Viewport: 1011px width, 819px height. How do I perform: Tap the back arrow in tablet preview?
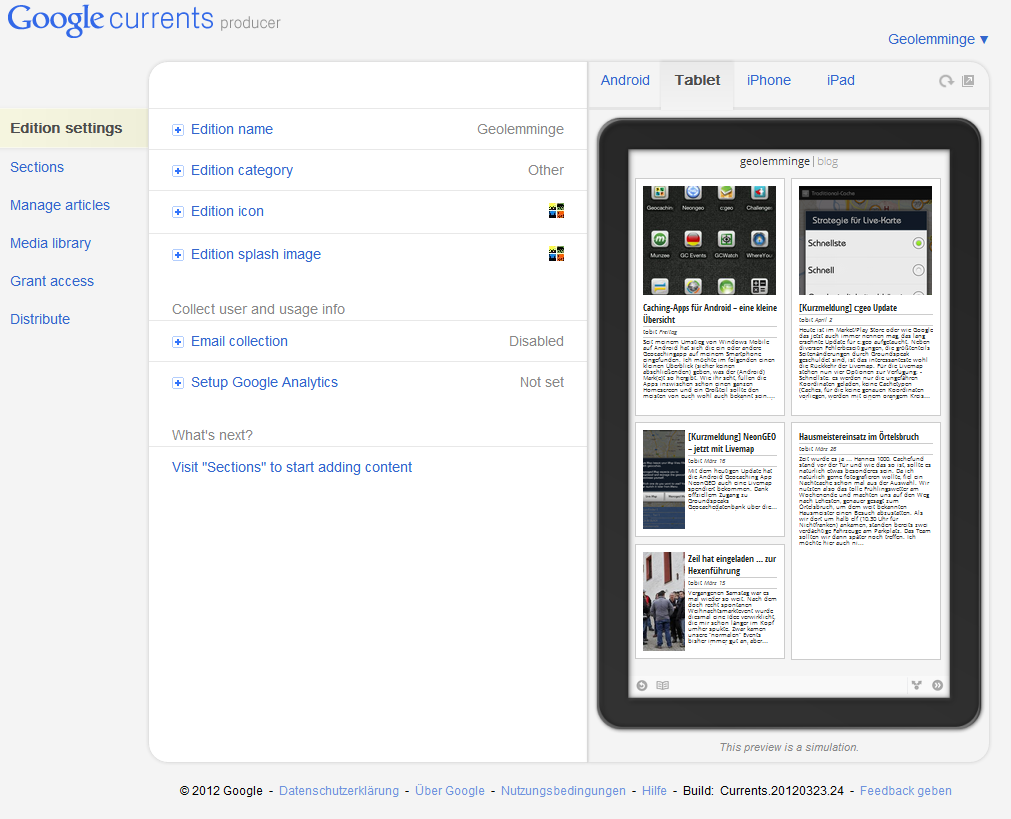[x=642, y=686]
